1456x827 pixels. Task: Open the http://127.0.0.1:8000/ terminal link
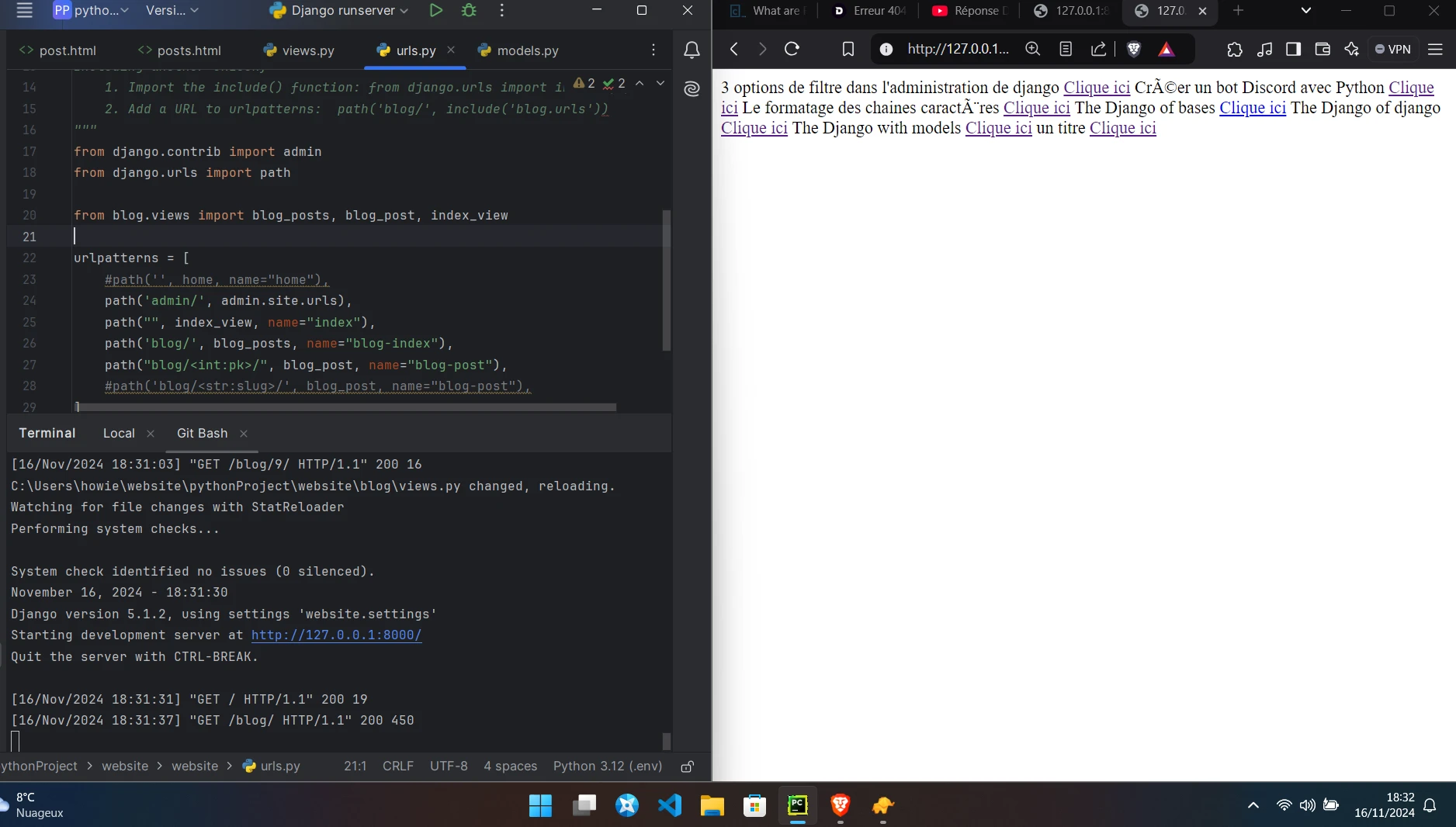pyautogui.click(x=336, y=635)
